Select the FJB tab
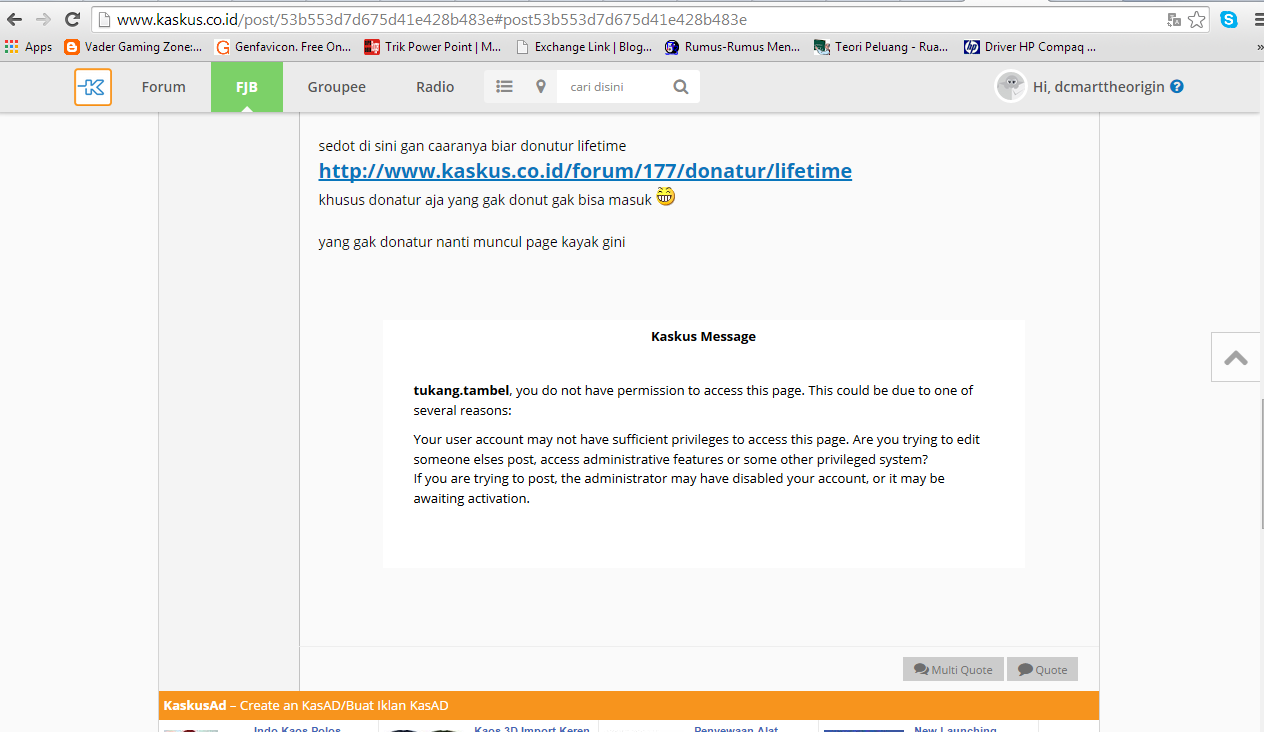 click(x=247, y=87)
